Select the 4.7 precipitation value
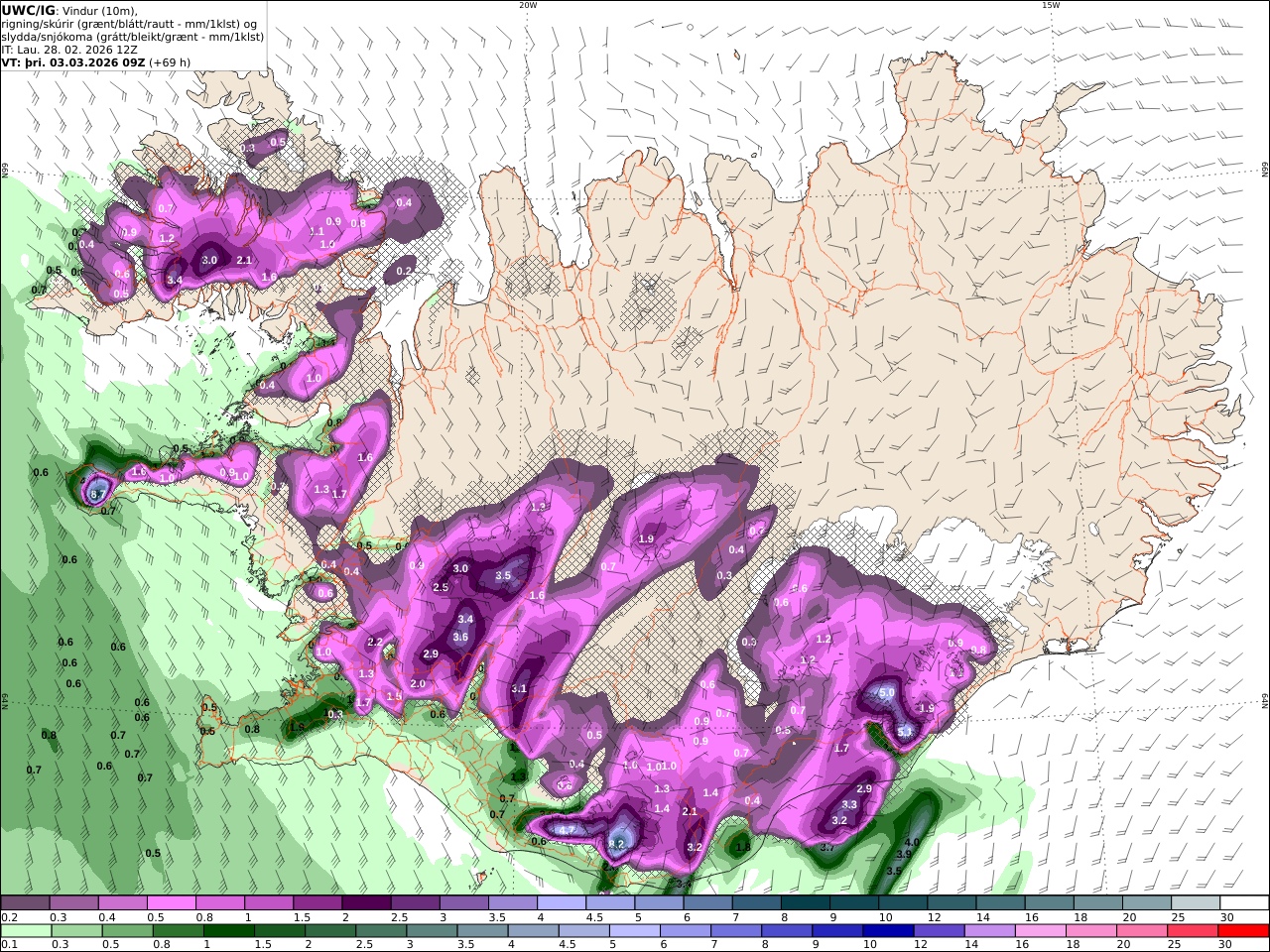This screenshot has height=952, width=1270. tap(567, 829)
